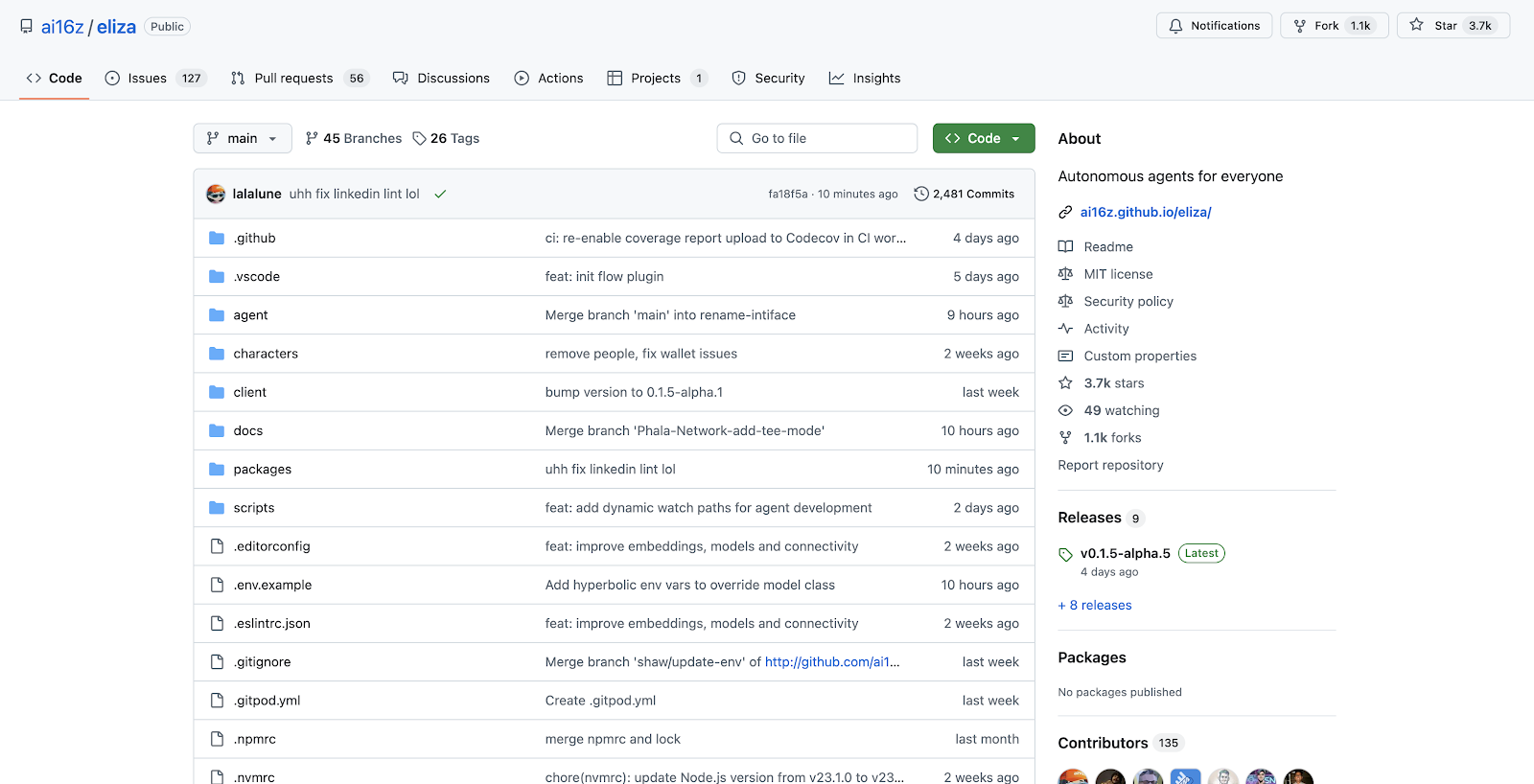Click the file icon for .gitpod.yml
The width and height of the screenshot is (1534, 784).
point(217,701)
